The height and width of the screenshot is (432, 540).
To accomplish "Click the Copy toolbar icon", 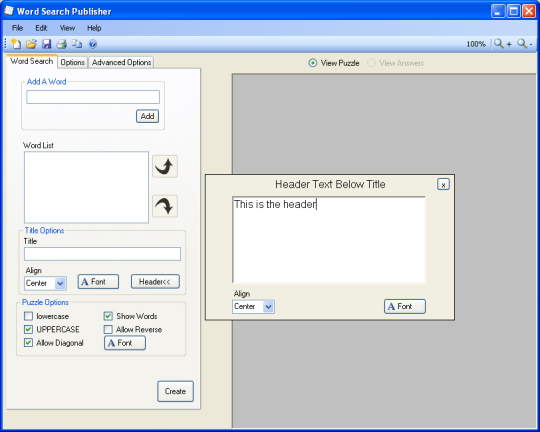I will tap(77, 44).
